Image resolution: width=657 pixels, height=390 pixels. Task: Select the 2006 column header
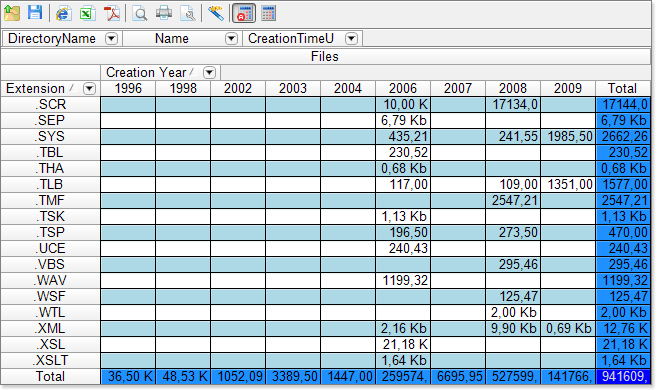click(x=403, y=88)
